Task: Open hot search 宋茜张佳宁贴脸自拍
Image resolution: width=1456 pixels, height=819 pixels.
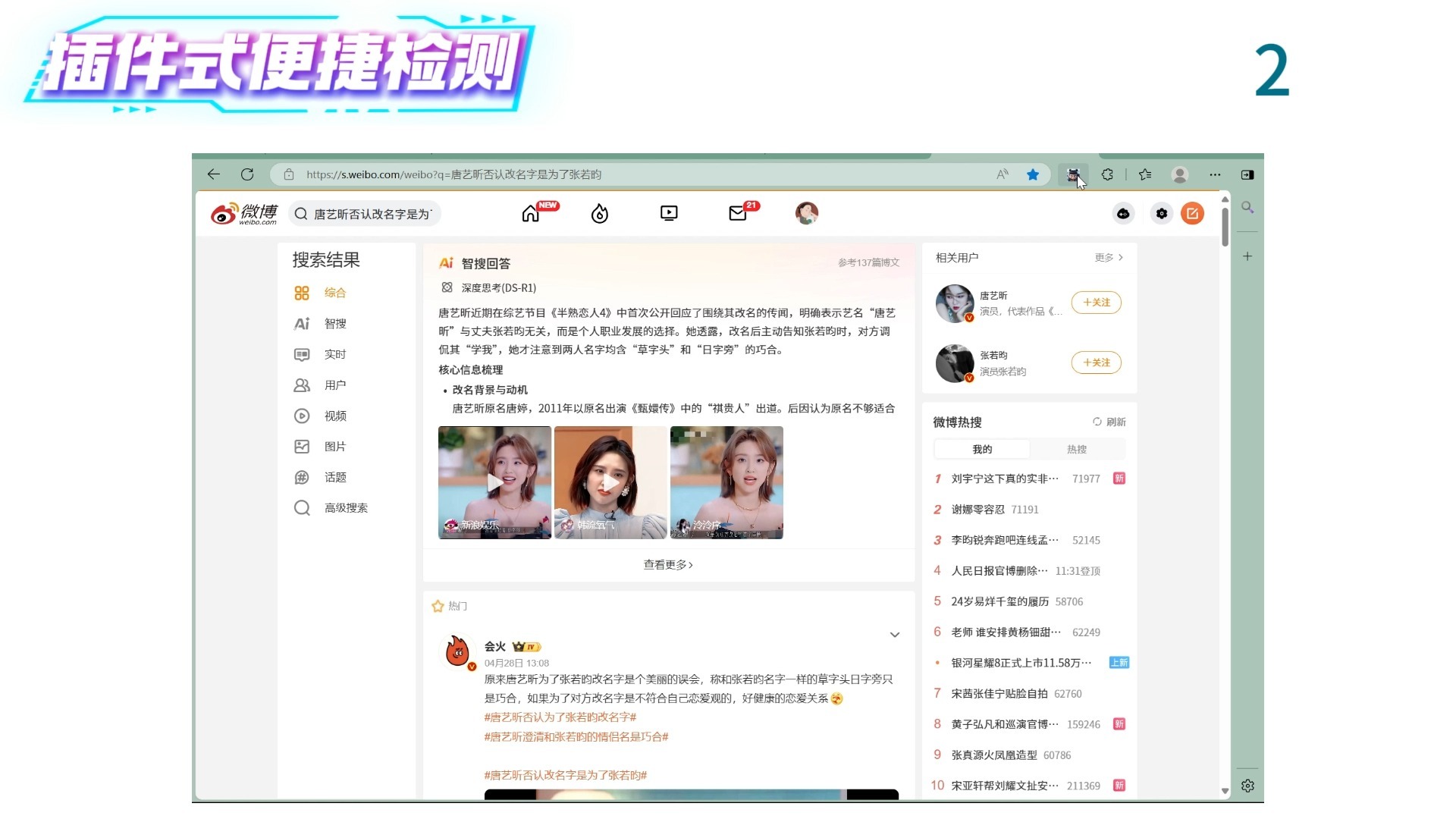Action: [999, 694]
